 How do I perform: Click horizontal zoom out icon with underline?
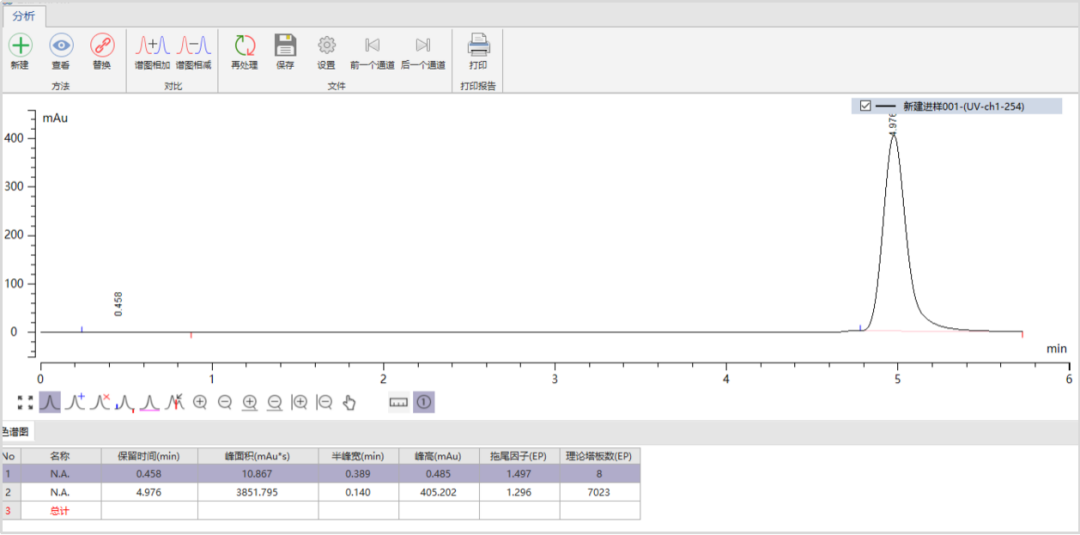(274, 402)
